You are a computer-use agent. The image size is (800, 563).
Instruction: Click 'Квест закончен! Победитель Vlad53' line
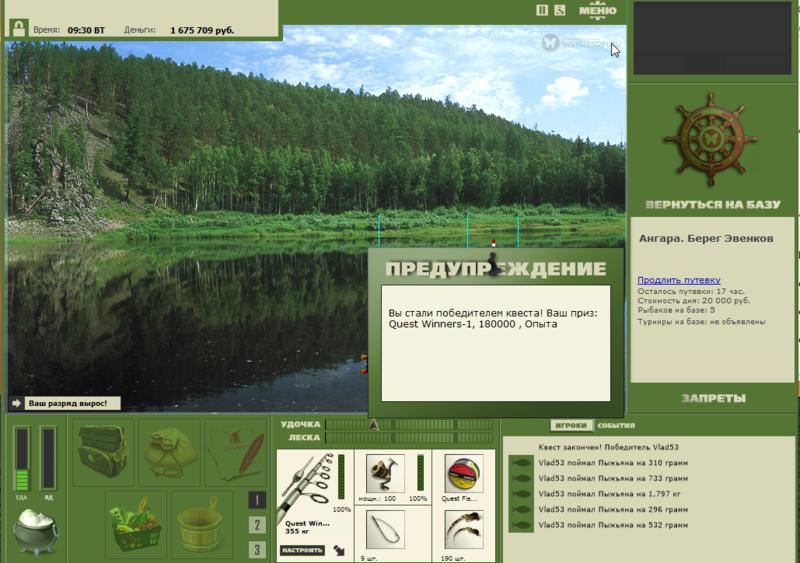[608, 447]
